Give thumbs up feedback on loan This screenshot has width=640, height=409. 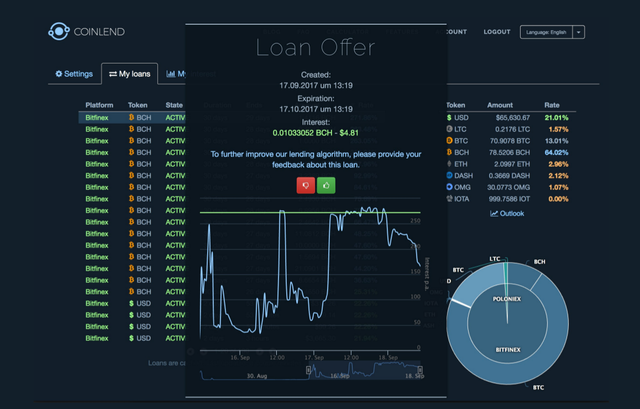tap(326, 185)
